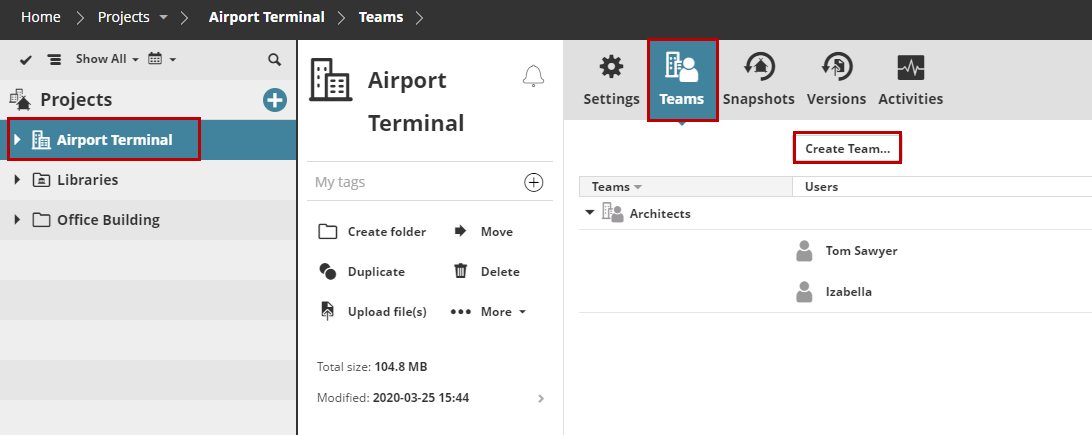The width and height of the screenshot is (1092, 435).
Task: Click Home in the breadcrumb
Action: [40, 17]
